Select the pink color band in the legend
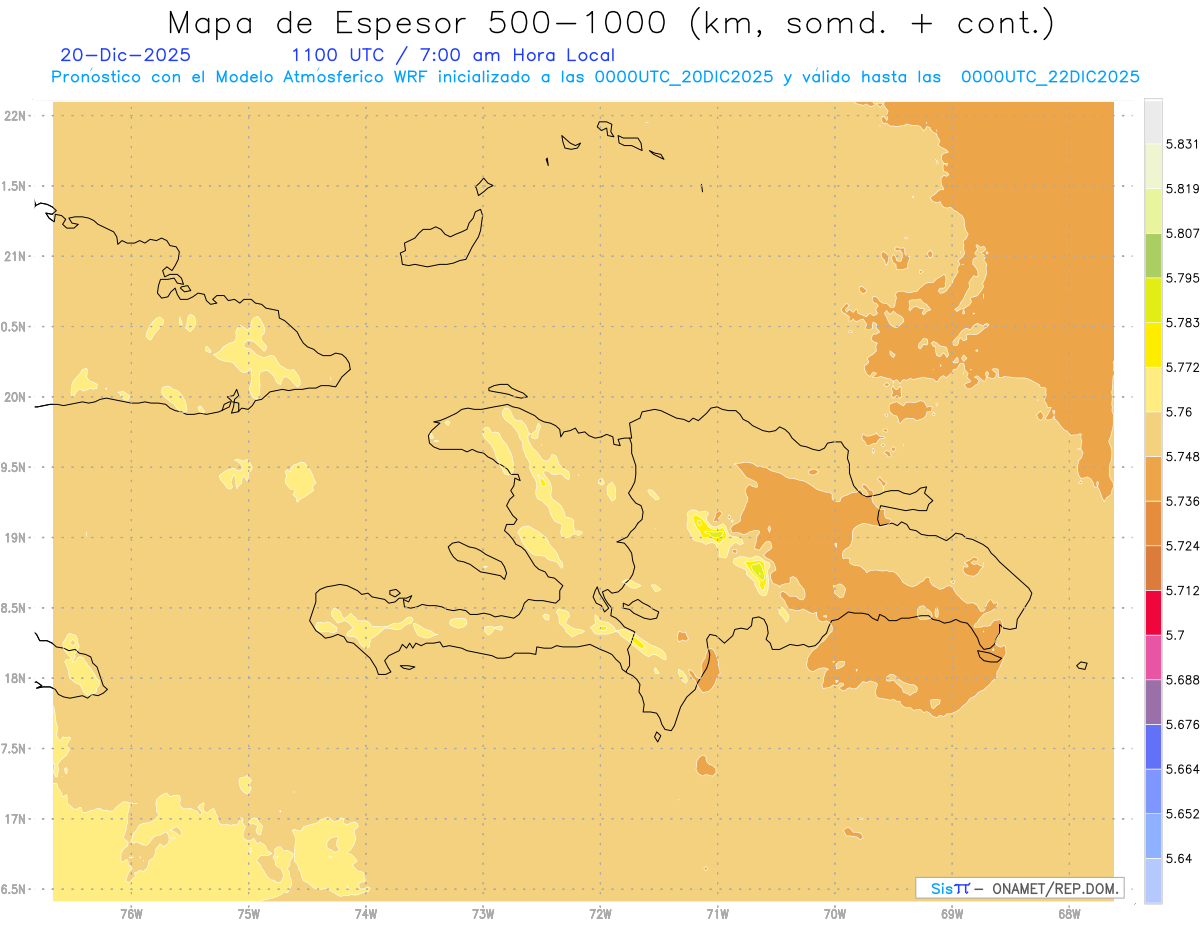Viewport: 1200px width, 927px height. 1153,657
